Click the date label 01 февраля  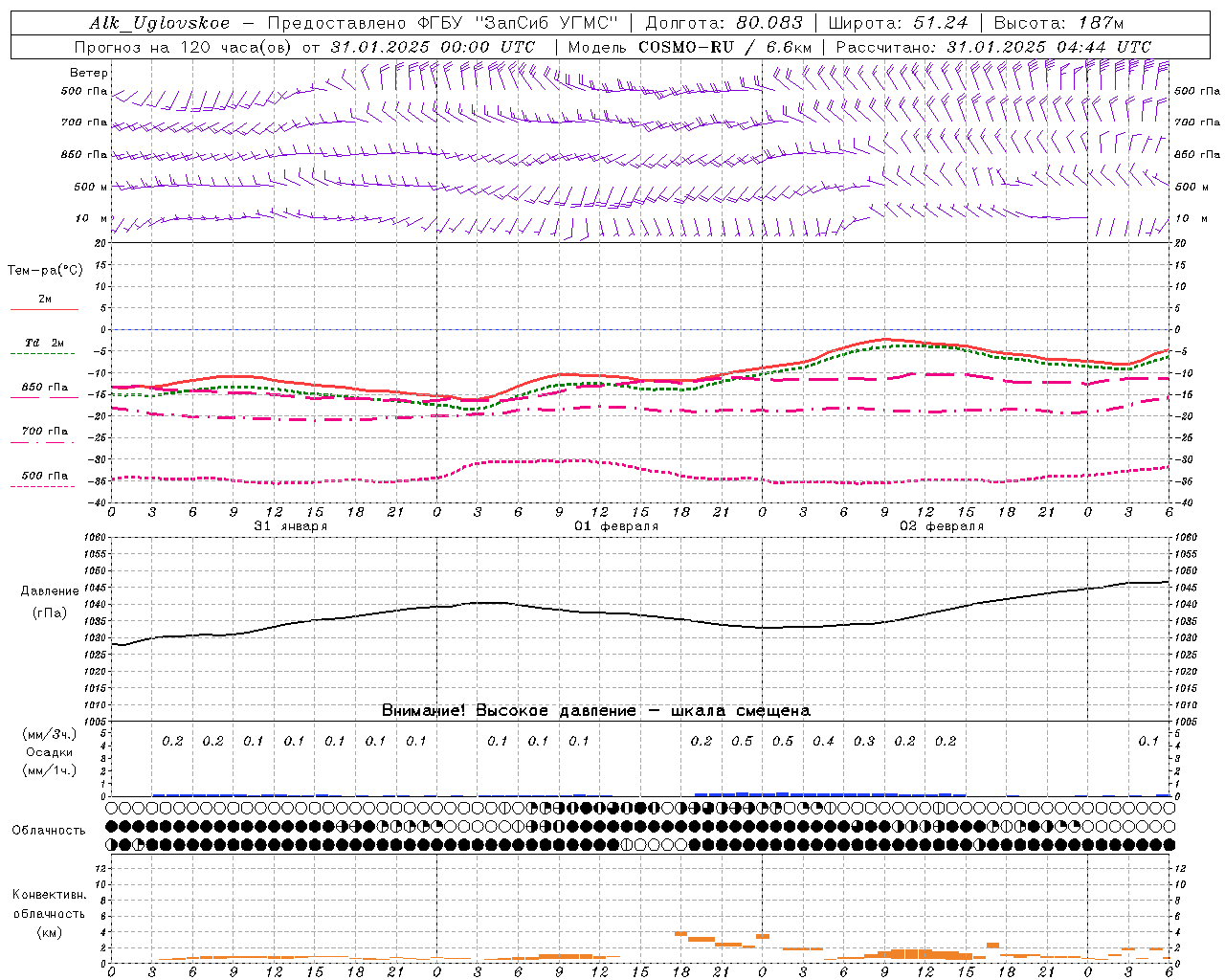pyautogui.click(x=616, y=526)
